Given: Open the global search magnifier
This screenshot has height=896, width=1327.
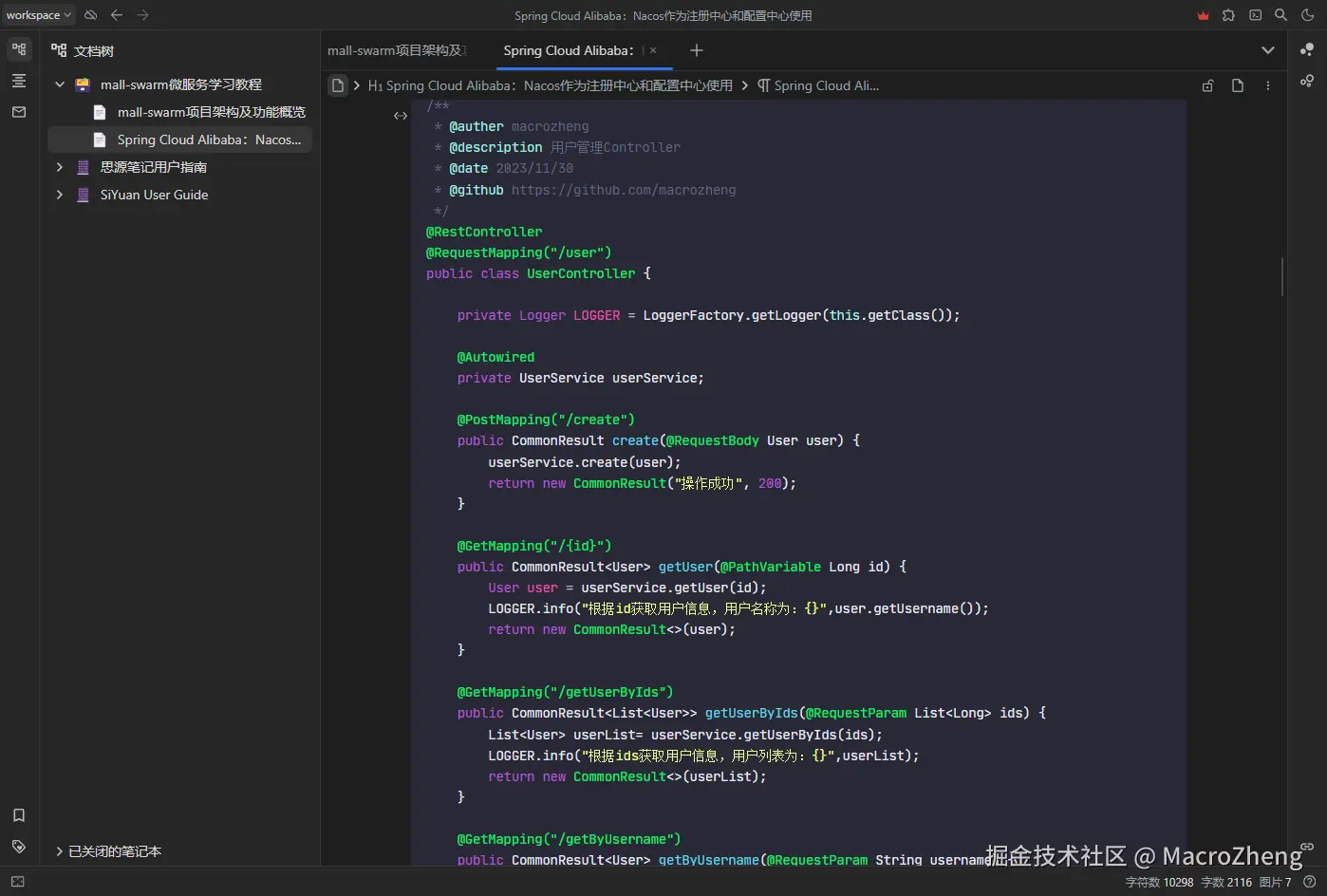Looking at the screenshot, I should pos(1280,15).
